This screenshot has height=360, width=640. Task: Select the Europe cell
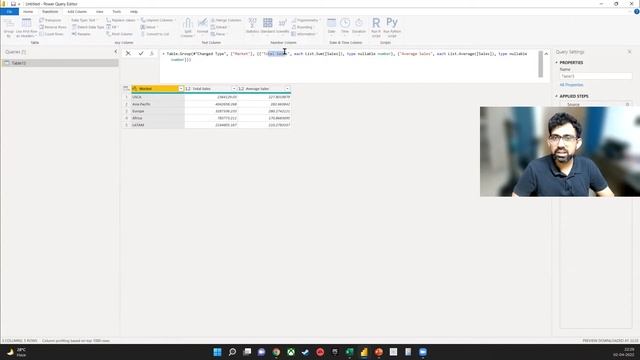(x=158, y=111)
